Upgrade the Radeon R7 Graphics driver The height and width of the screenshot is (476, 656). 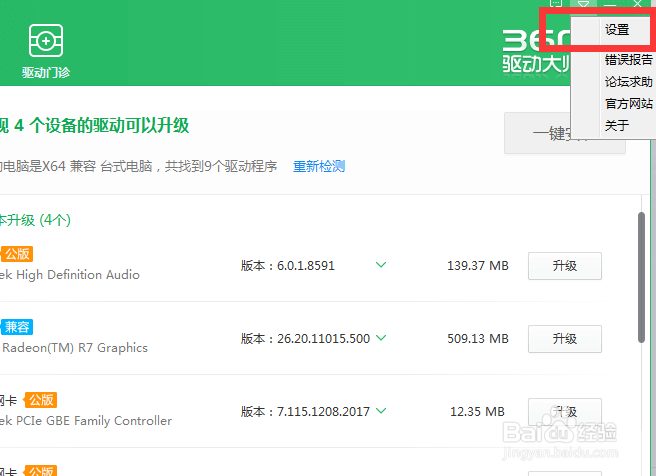point(565,338)
